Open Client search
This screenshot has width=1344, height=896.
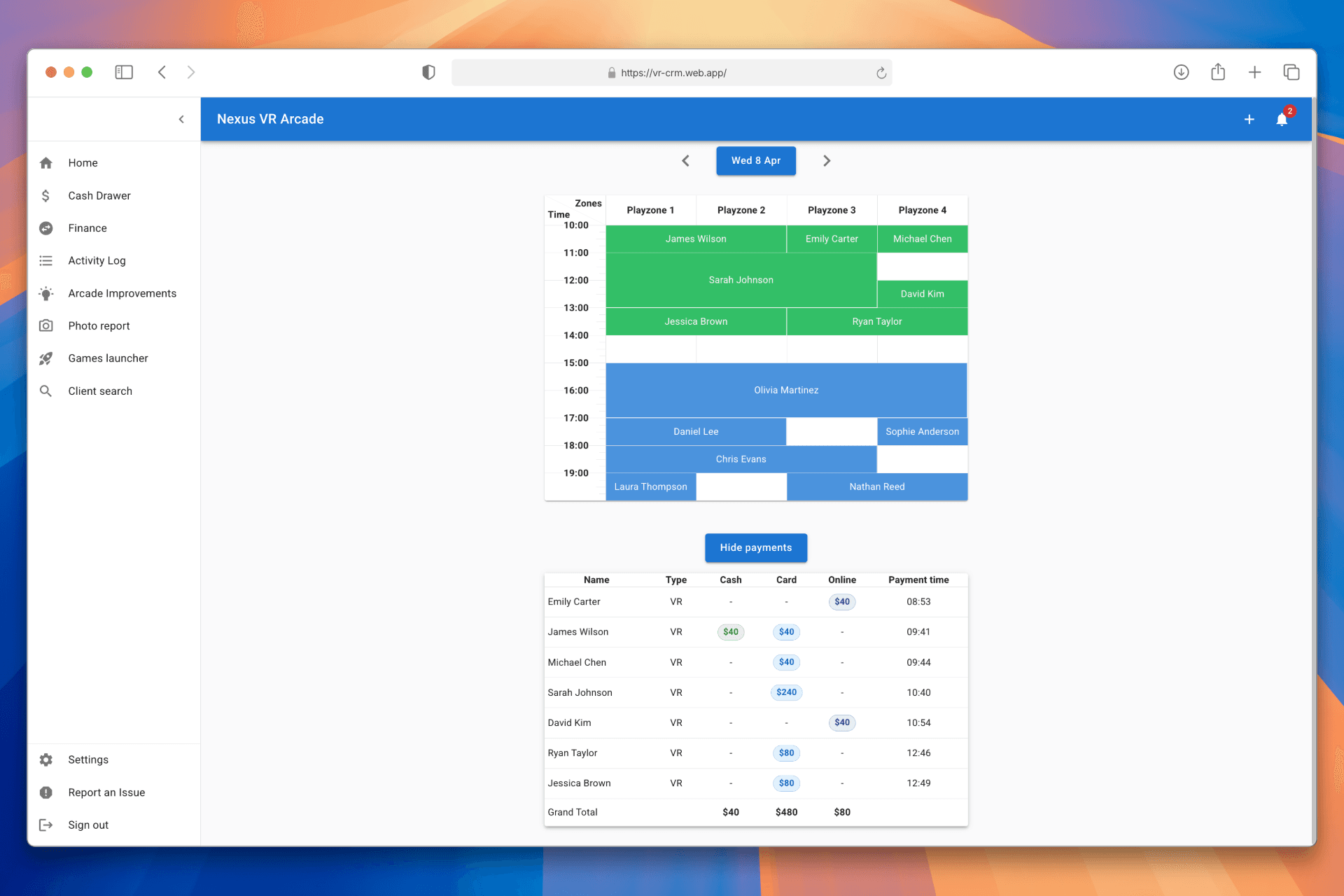(100, 391)
